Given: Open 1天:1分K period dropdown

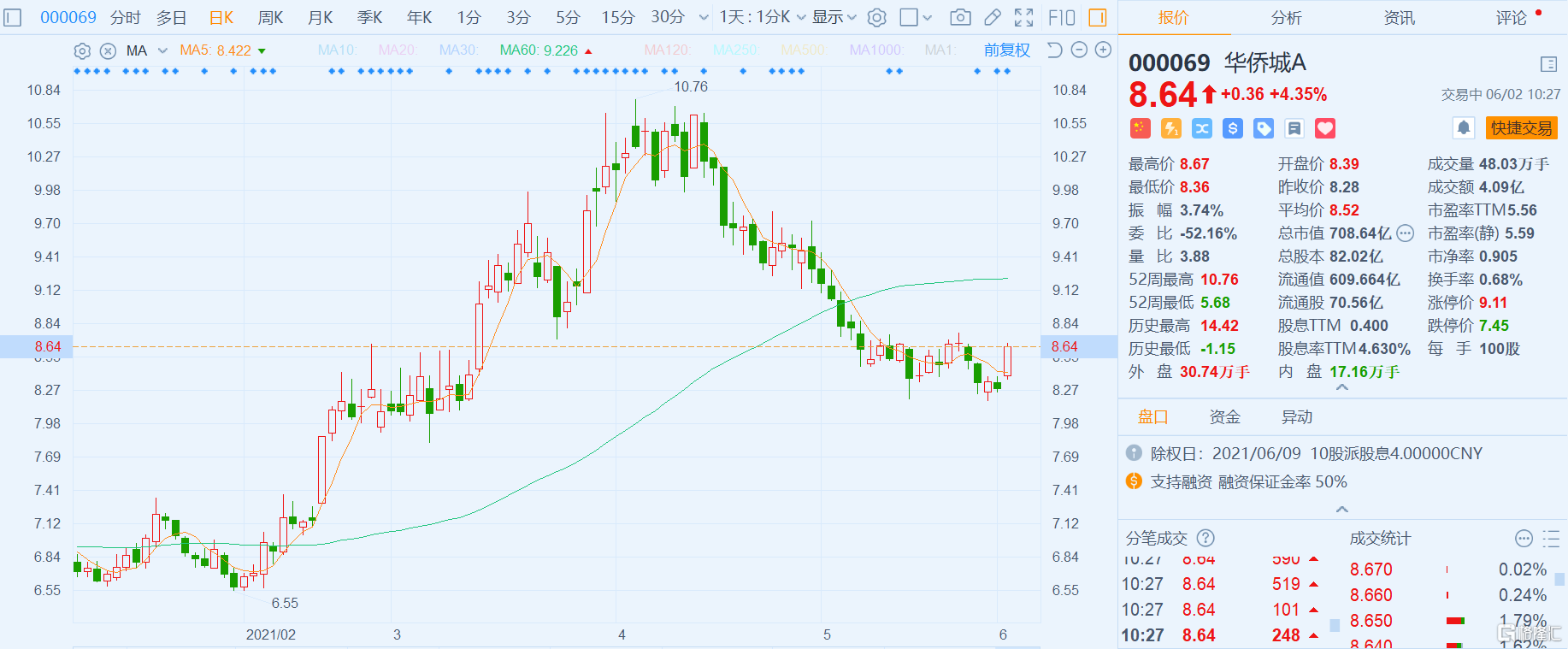Looking at the screenshot, I should click(x=762, y=17).
